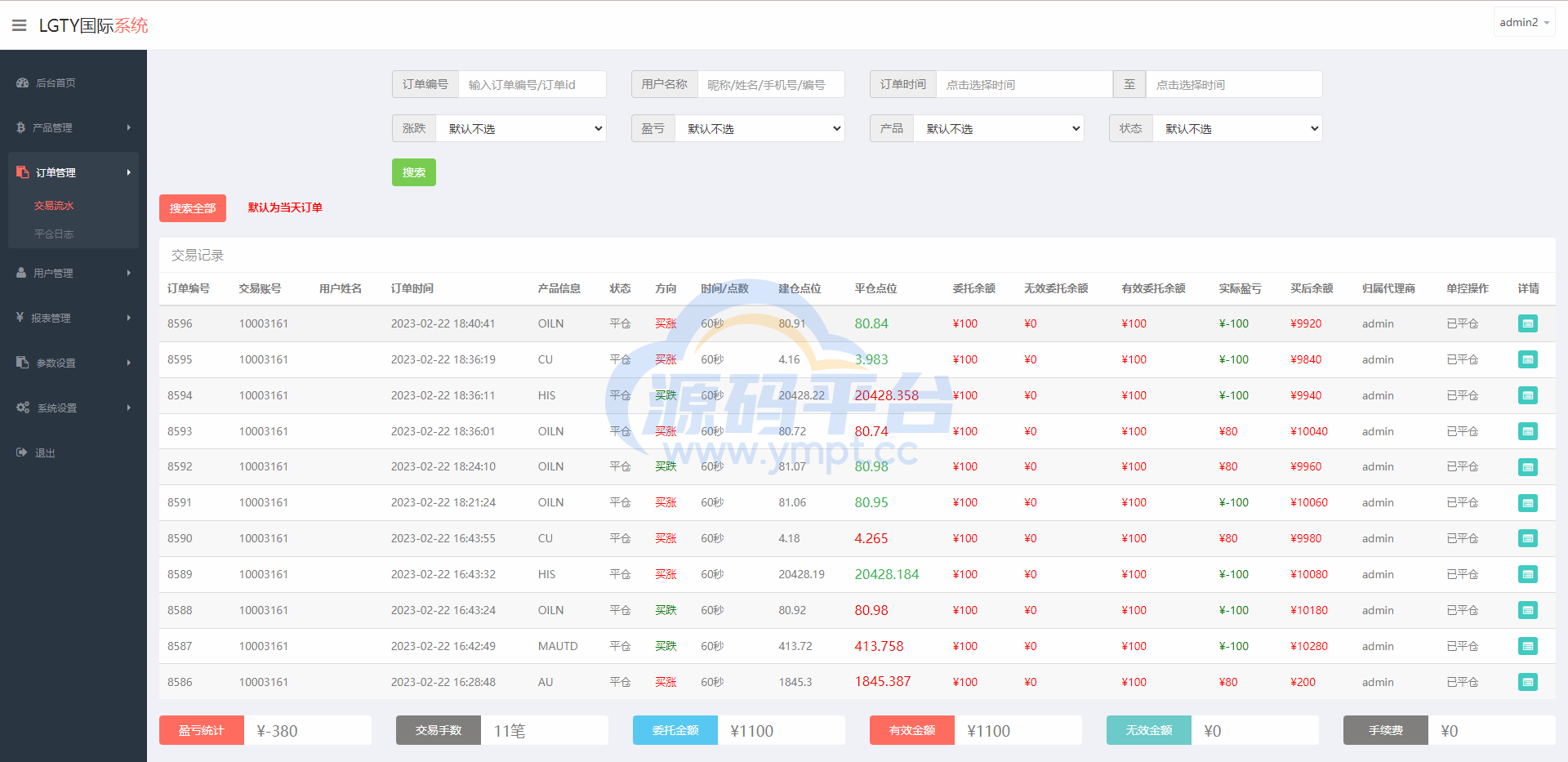Open the 盈亏 dropdown selector
Screen dimensions: 1568x762
(x=759, y=128)
